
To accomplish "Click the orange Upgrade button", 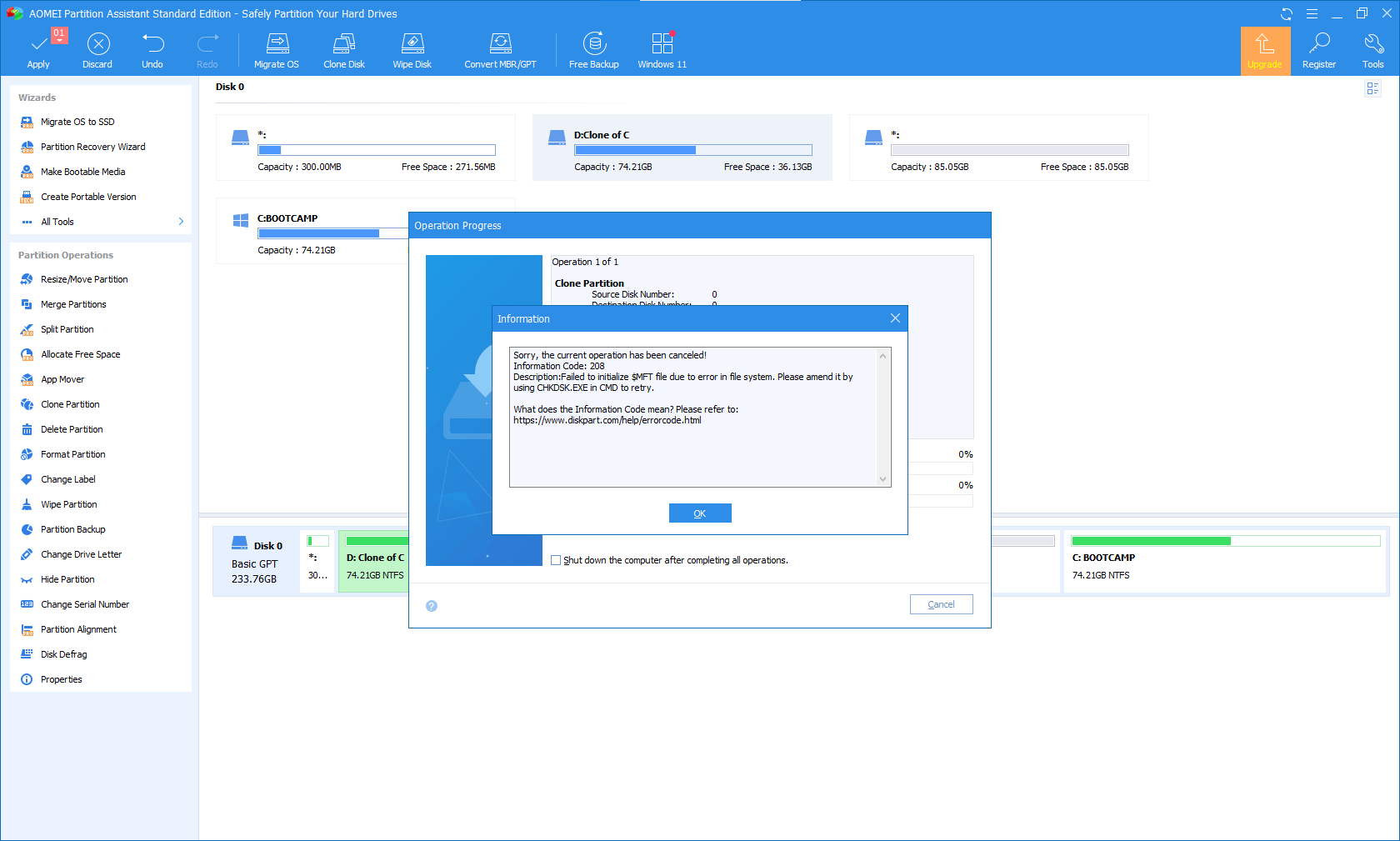I will point(1265,51).
